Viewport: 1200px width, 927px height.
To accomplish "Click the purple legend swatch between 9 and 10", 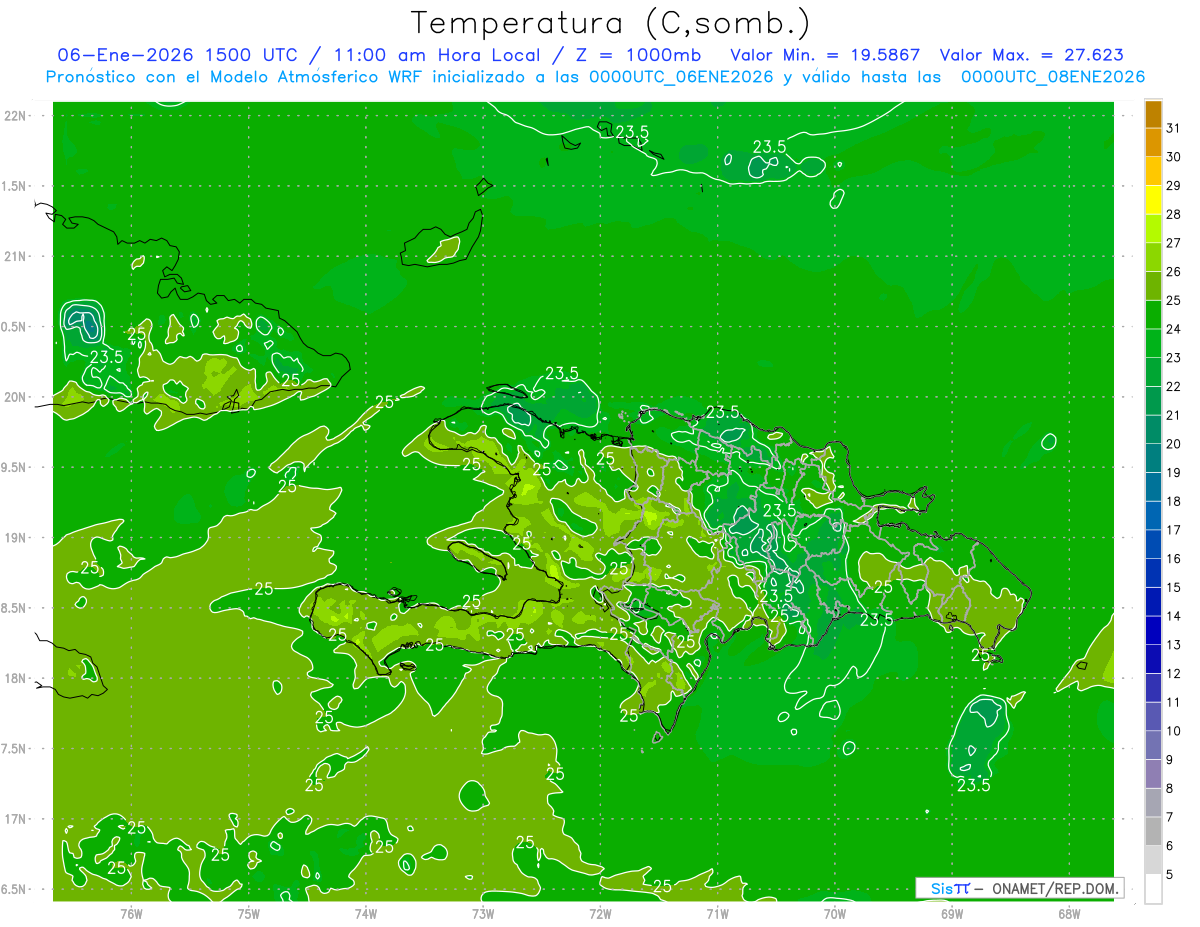I will [1153, 745].
